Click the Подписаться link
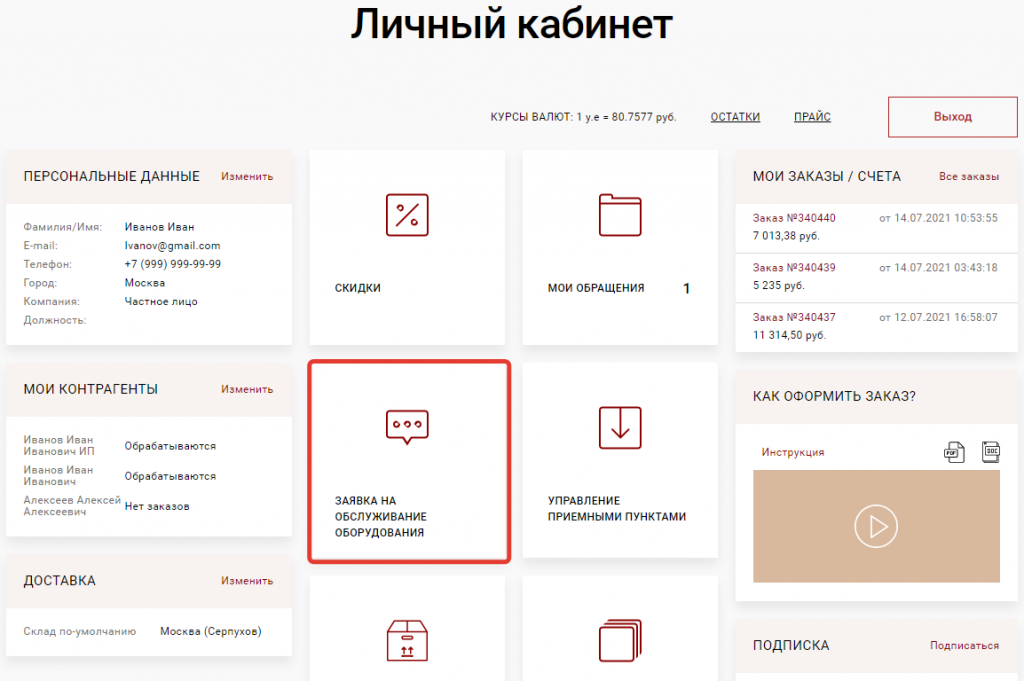1024x681 pixels. click(x=964, y=645)
